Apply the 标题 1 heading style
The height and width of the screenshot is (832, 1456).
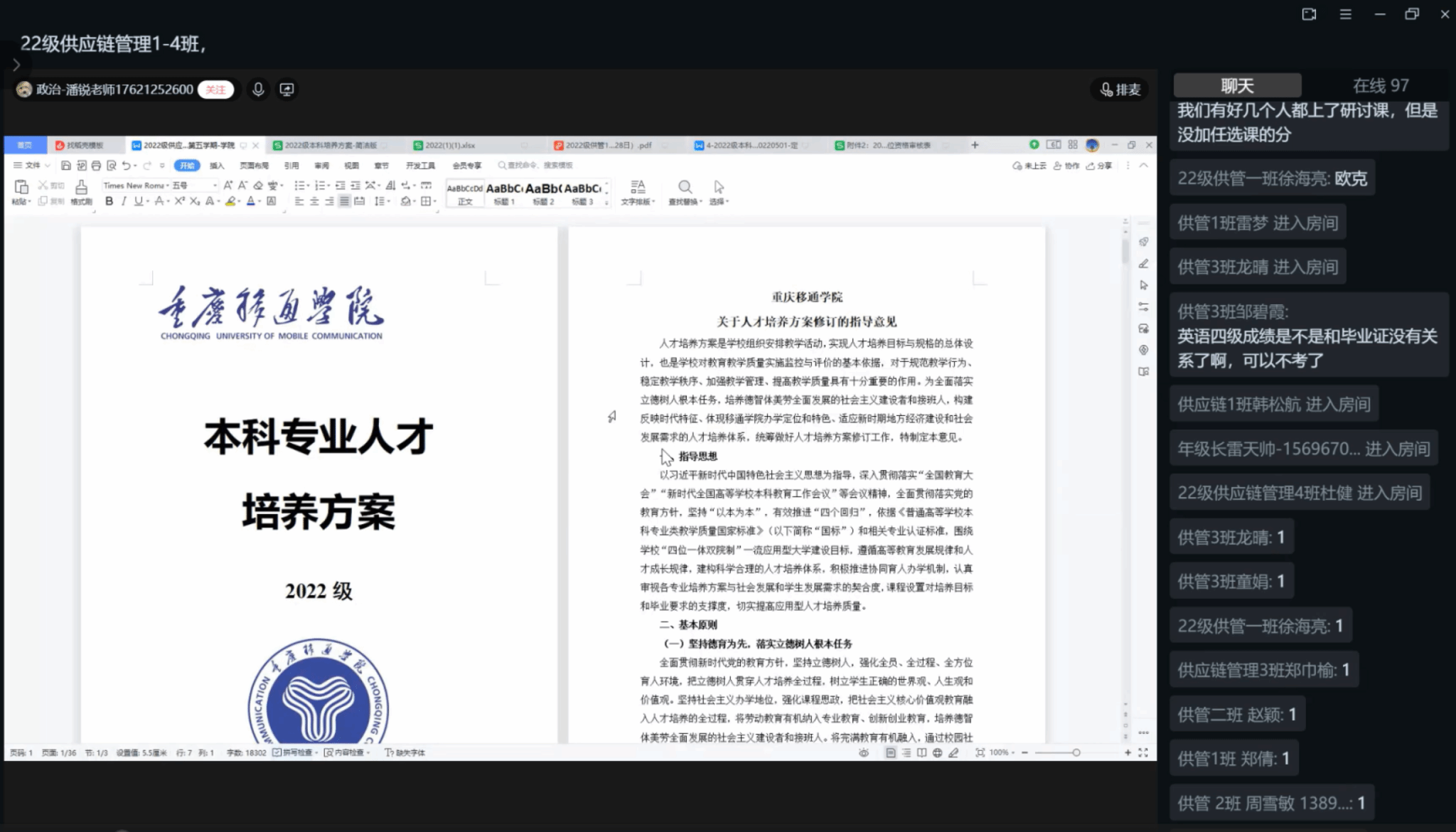point(504,193)
